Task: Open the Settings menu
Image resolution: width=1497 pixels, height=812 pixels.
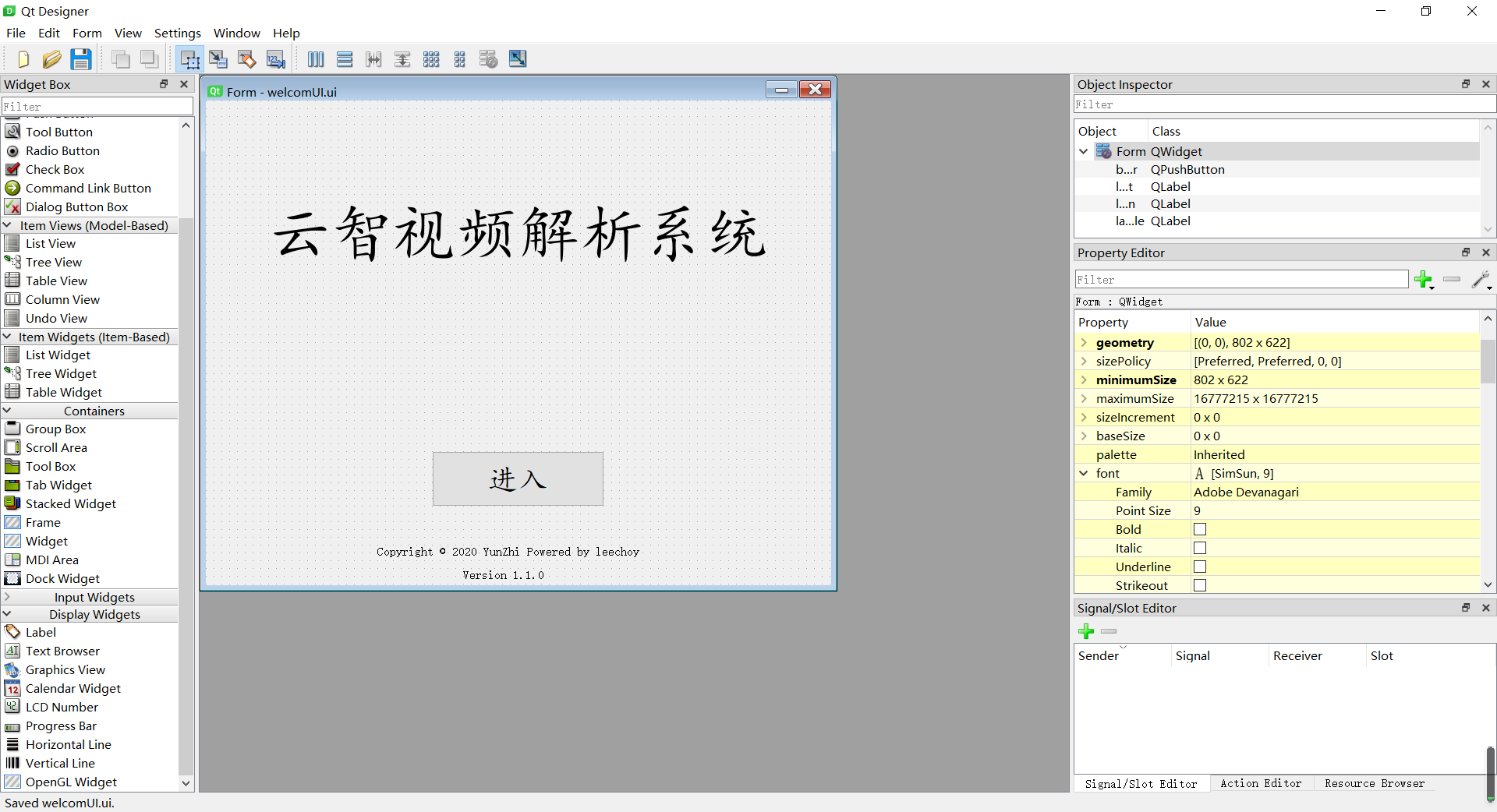Action: (178, 33)
